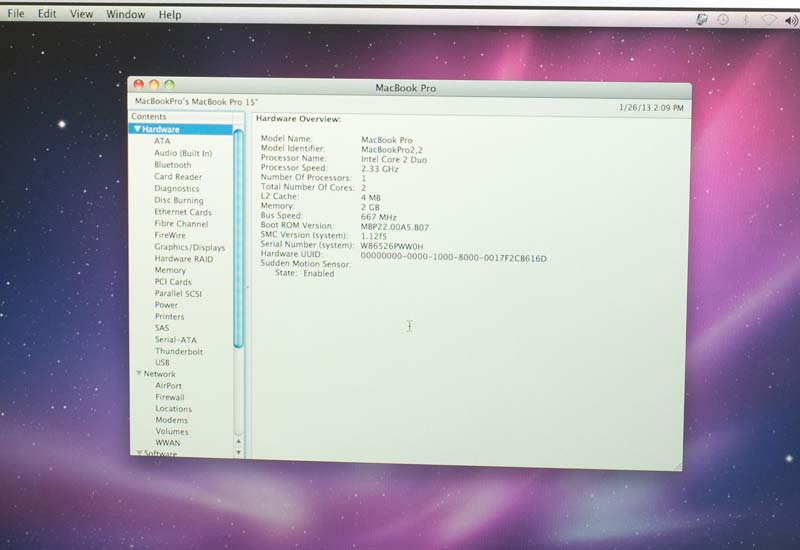Click the L2 Cache value 4 MB
The image size is (800, 550).
click(370, 197)
